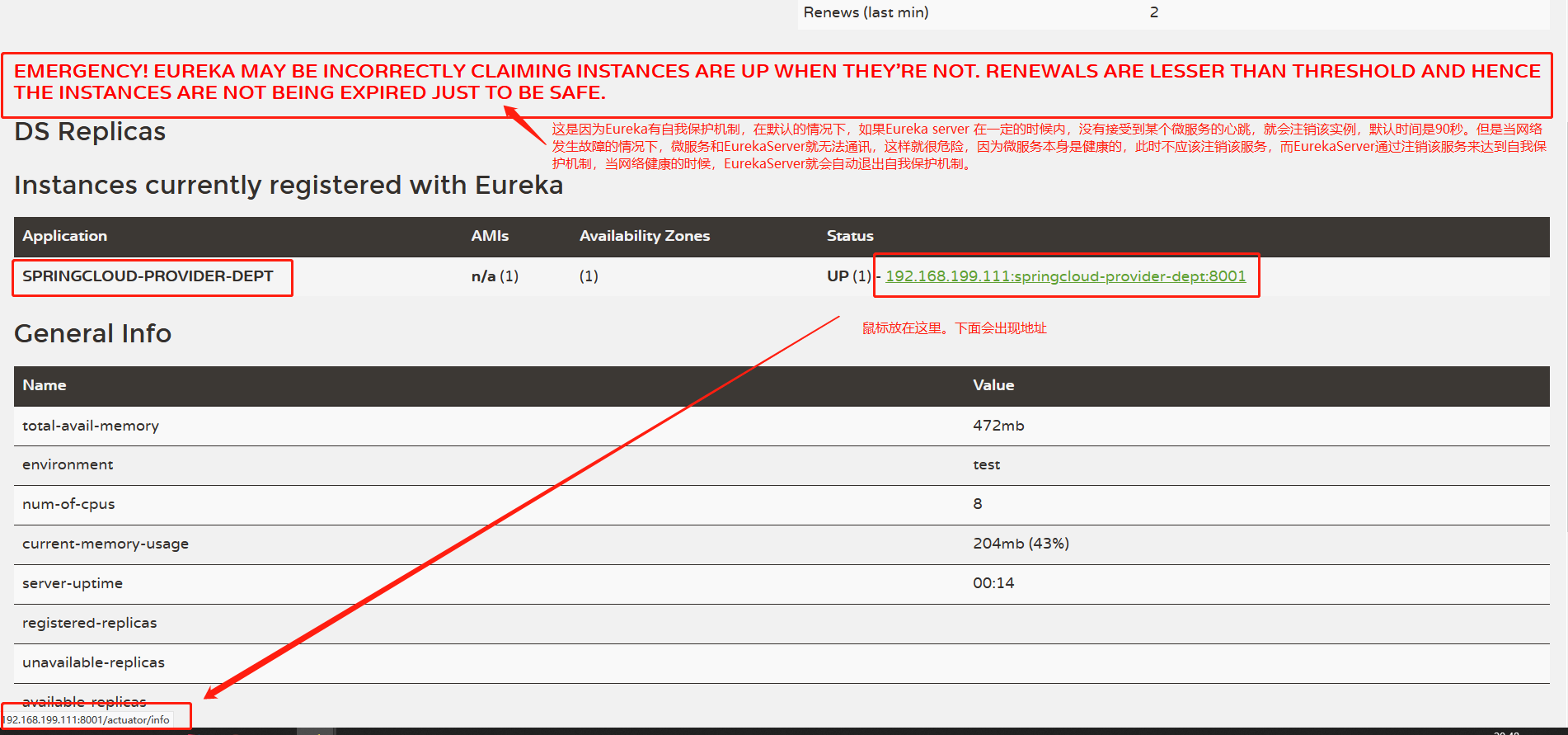Select the SPRINGCLOUD-PROVIDER-DEPT application name
Screen dimensions: 1568x735
148,276
